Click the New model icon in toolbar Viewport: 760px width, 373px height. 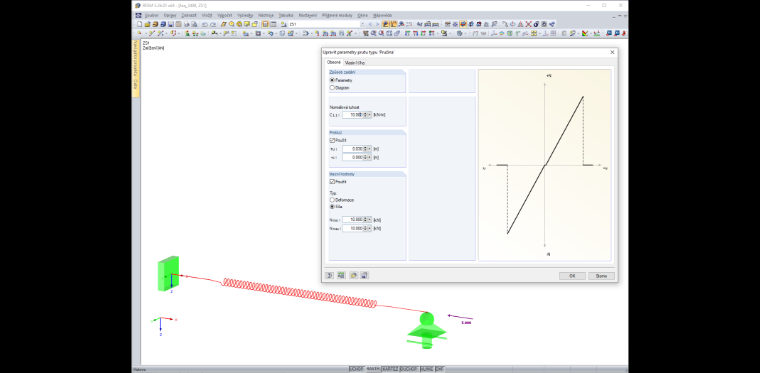140,24
